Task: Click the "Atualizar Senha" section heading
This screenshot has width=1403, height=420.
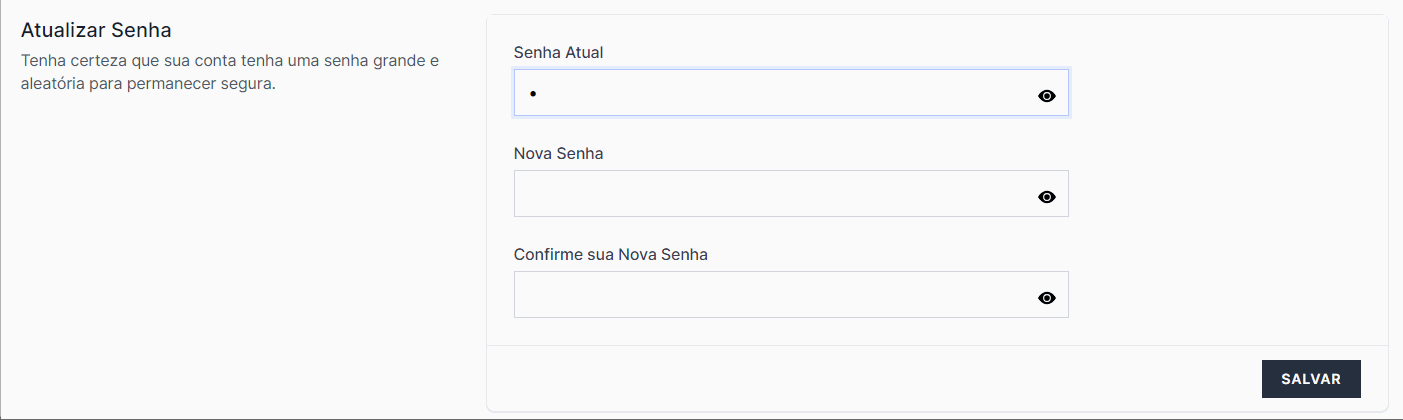Action: [96, 30]
